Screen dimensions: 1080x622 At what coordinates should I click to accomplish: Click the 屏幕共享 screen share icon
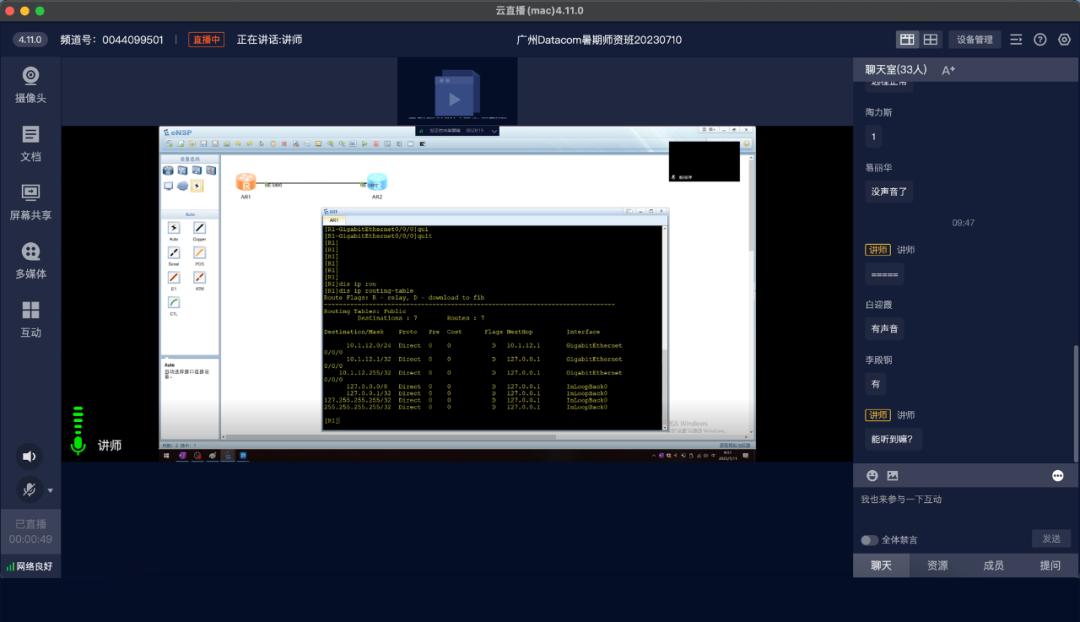(x=30, y=200)
